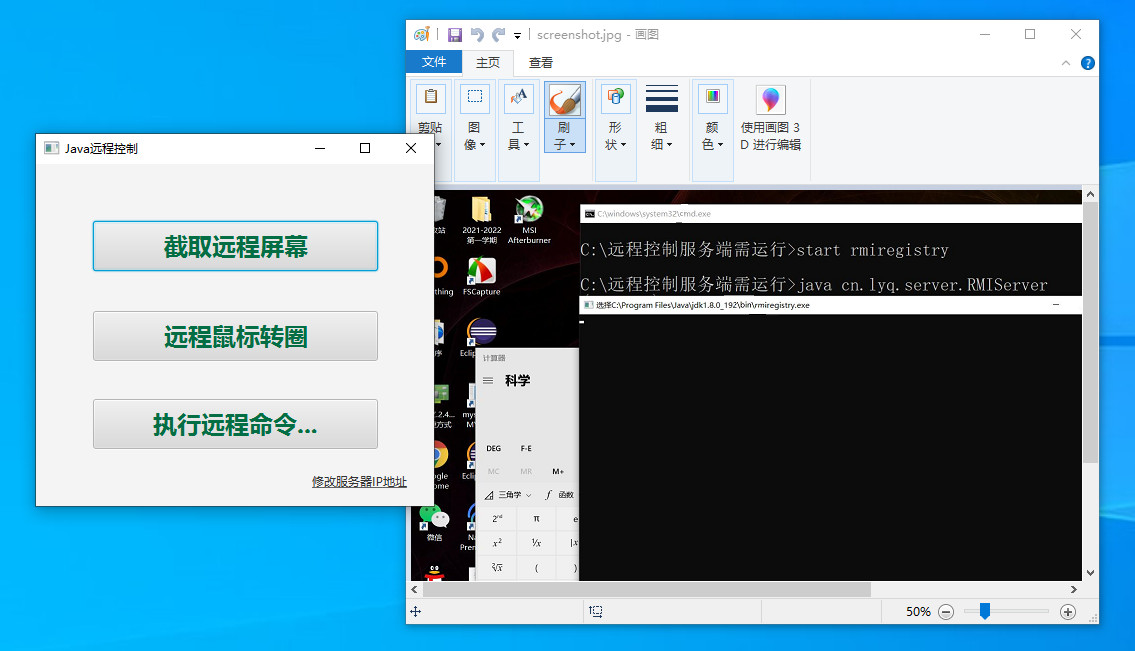Switch to the 查看 ribbon tab

[x=541, y=63]
